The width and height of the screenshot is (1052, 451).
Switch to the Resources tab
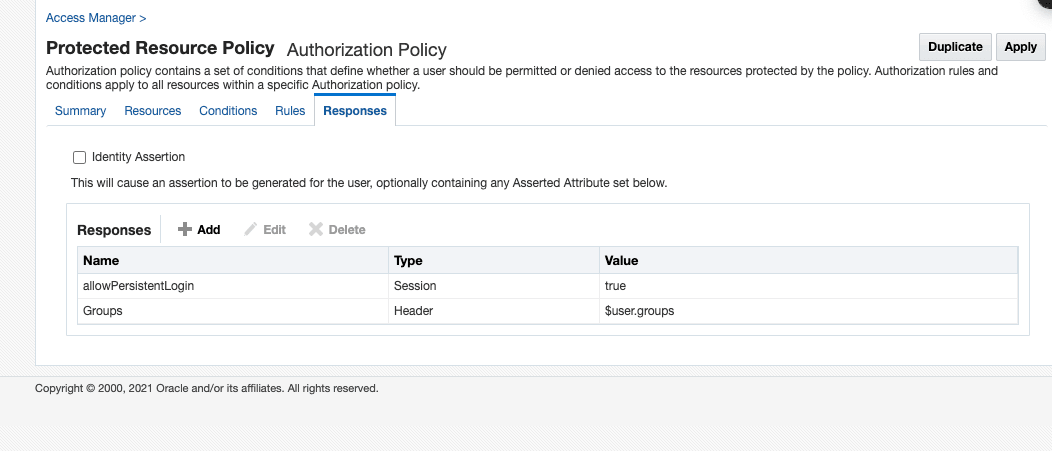point(153,111)
